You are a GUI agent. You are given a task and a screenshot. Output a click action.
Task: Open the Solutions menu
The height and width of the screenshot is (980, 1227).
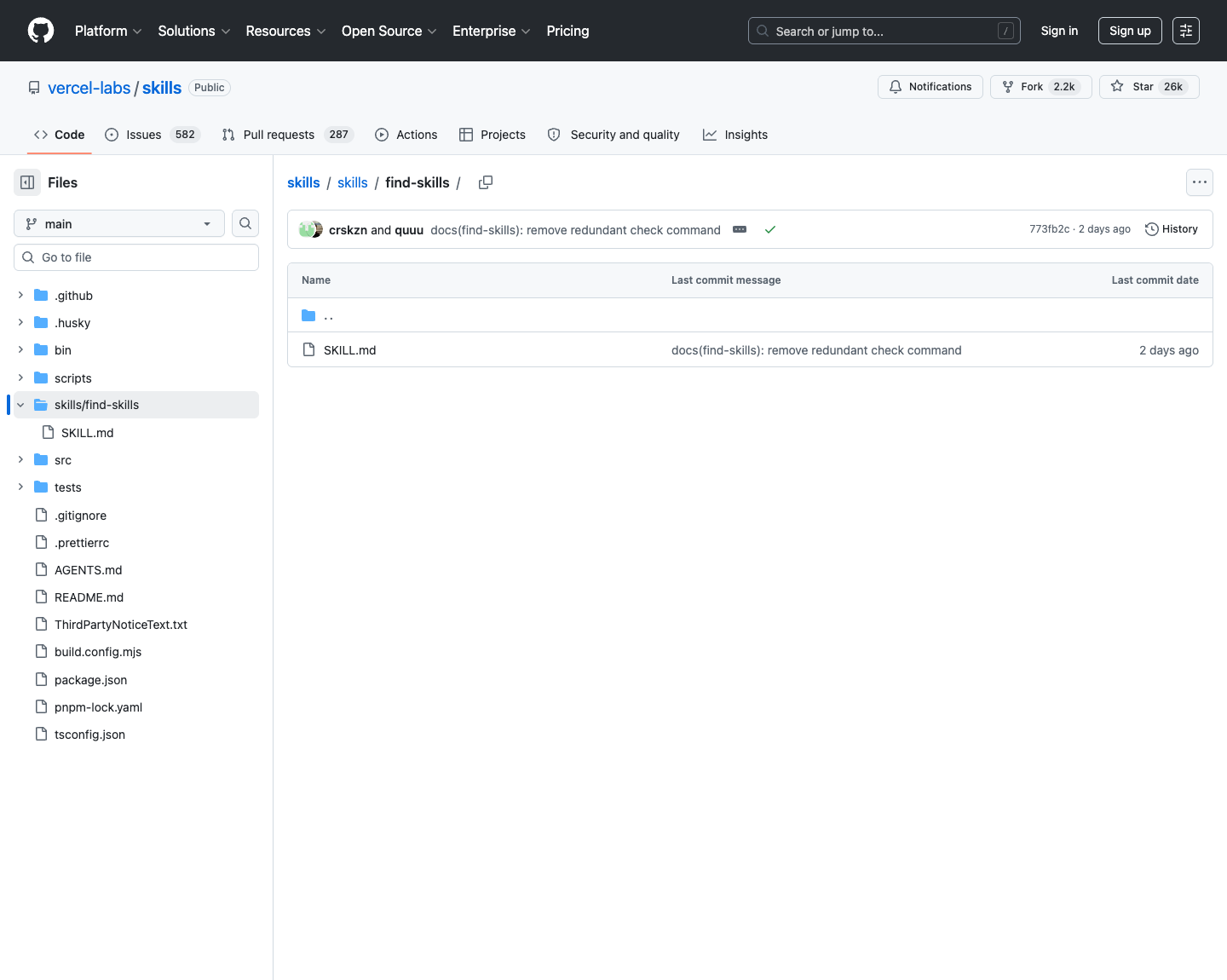pos(194,31)
